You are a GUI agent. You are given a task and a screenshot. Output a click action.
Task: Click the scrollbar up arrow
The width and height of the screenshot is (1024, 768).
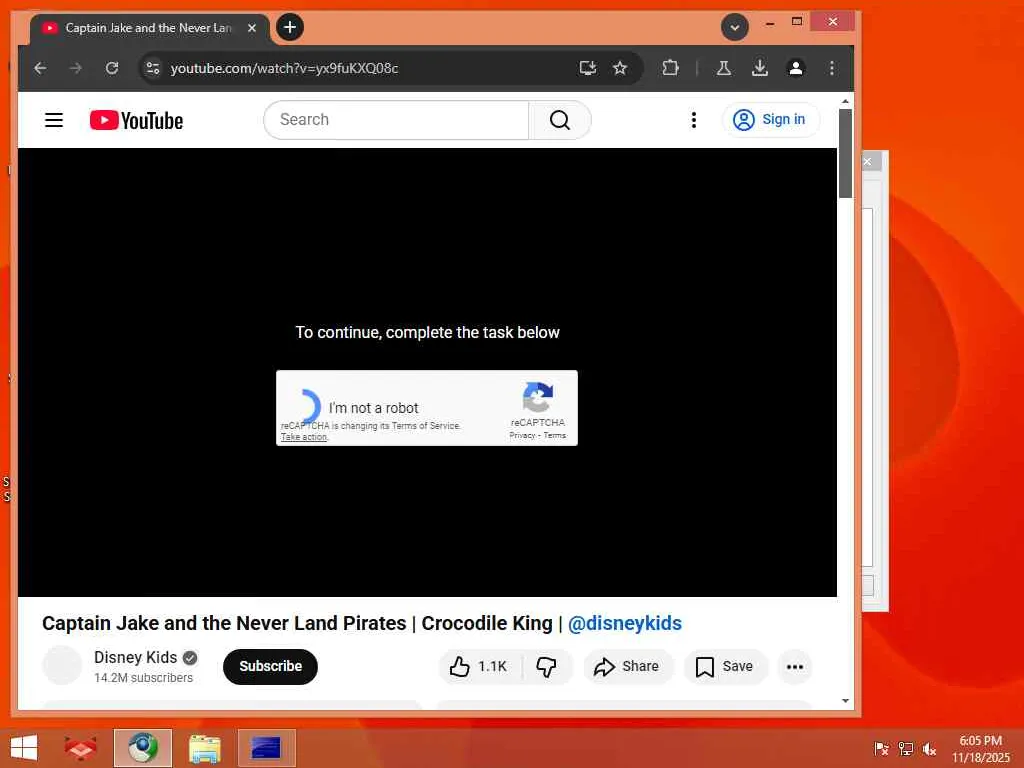tap(845, 101)
